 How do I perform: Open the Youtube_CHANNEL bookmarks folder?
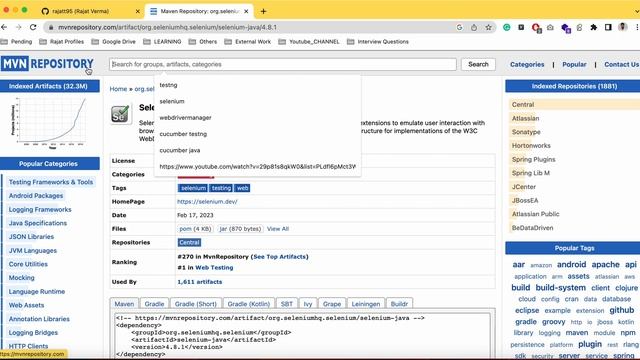309,42
